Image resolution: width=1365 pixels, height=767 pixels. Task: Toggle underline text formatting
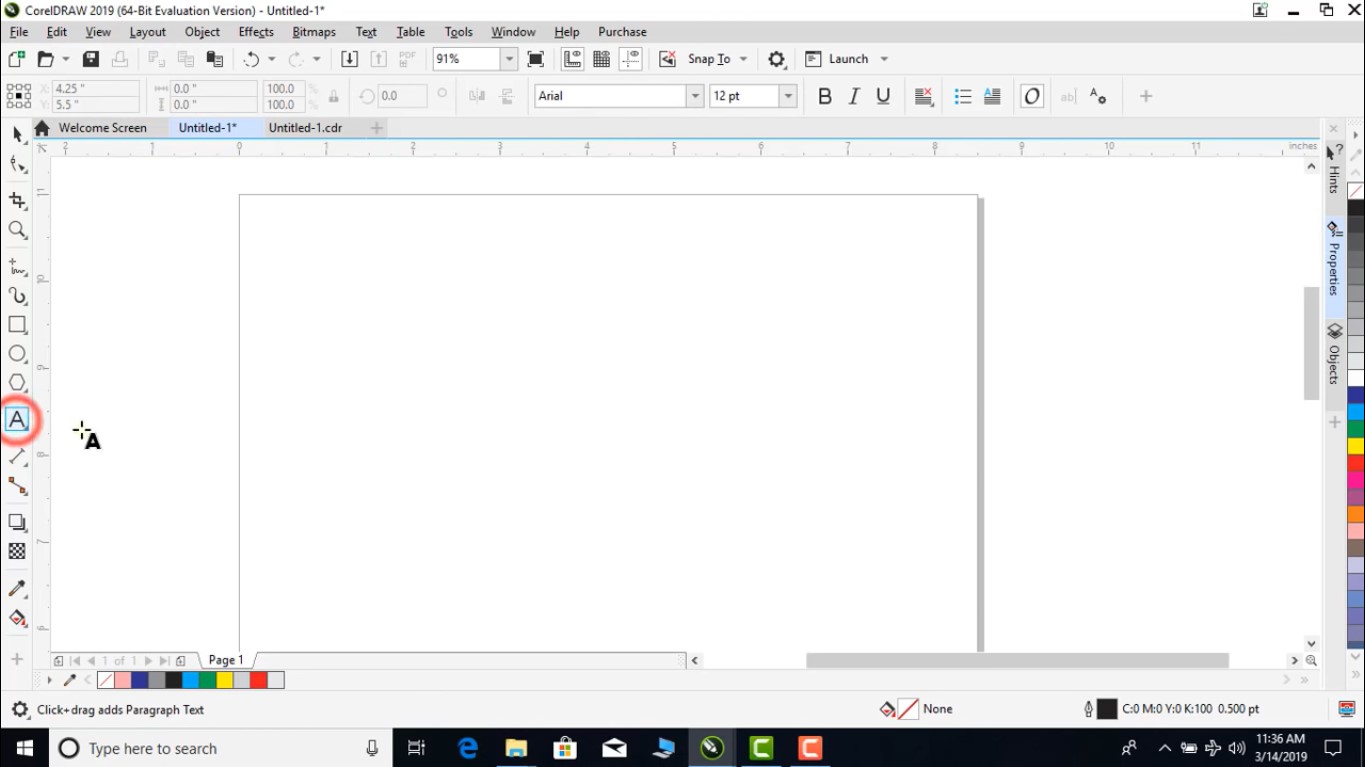881,95
